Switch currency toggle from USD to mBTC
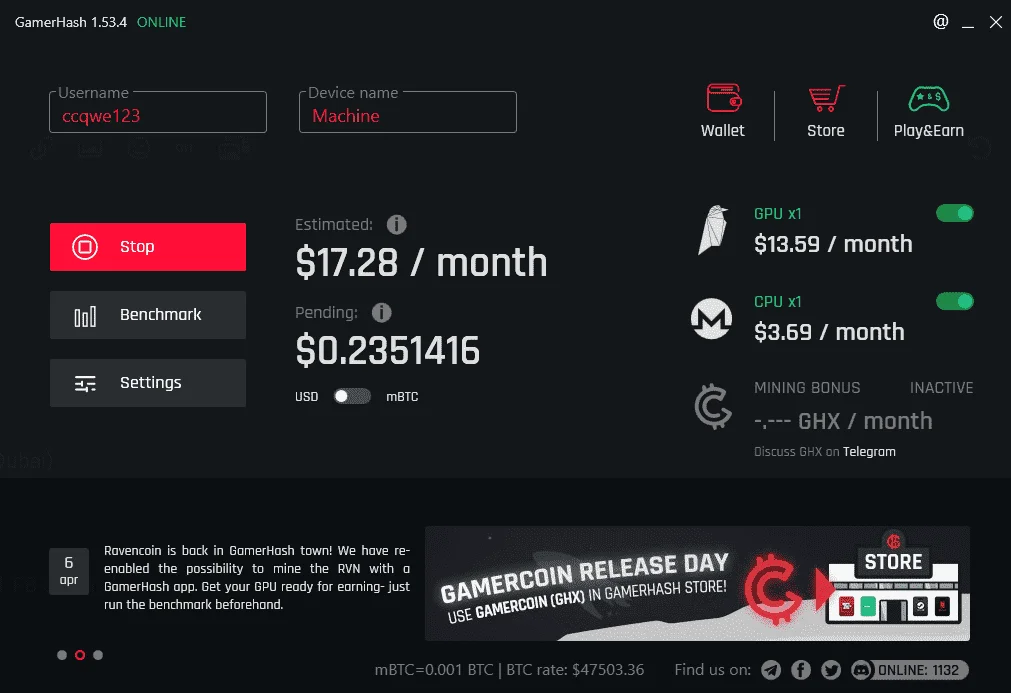 tap(352, 396)
